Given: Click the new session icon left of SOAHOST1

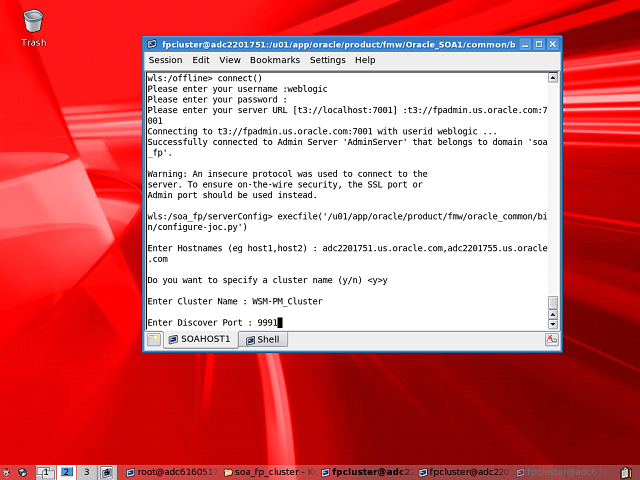Looking at the screenshot, I should point(154,339).
